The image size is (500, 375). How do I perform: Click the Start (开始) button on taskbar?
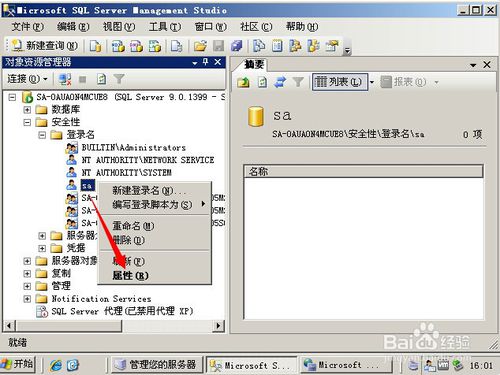click(17, 364)
